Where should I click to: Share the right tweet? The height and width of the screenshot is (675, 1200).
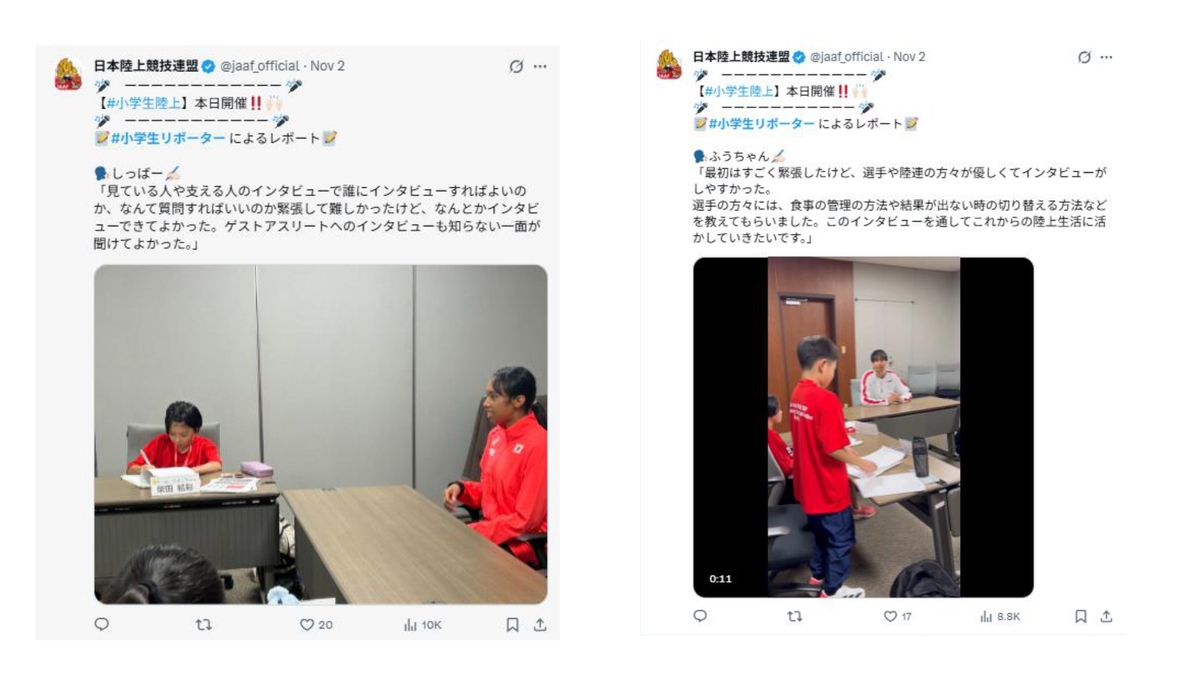[1106, 616]
